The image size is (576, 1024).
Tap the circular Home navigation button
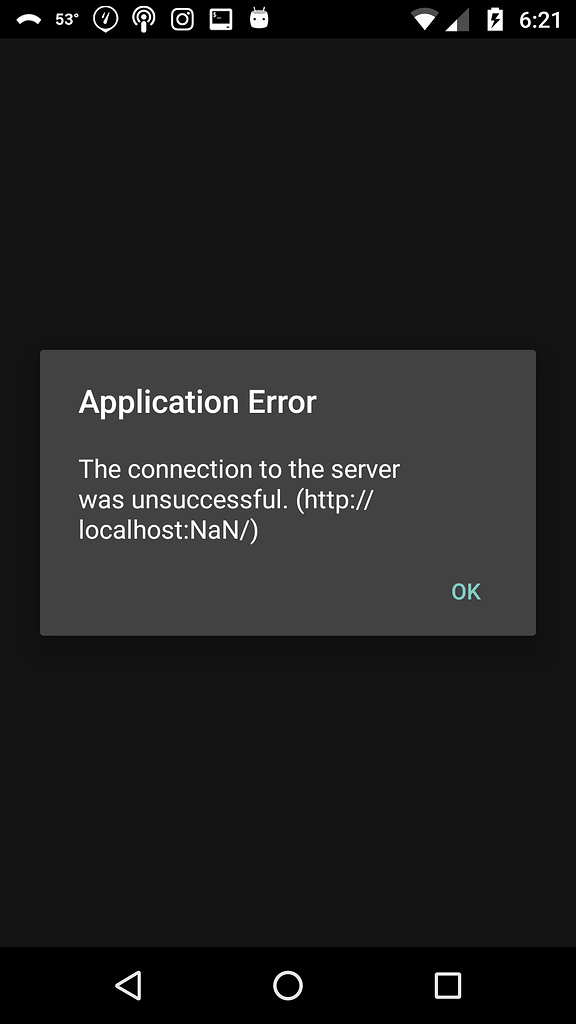(287, 985)
